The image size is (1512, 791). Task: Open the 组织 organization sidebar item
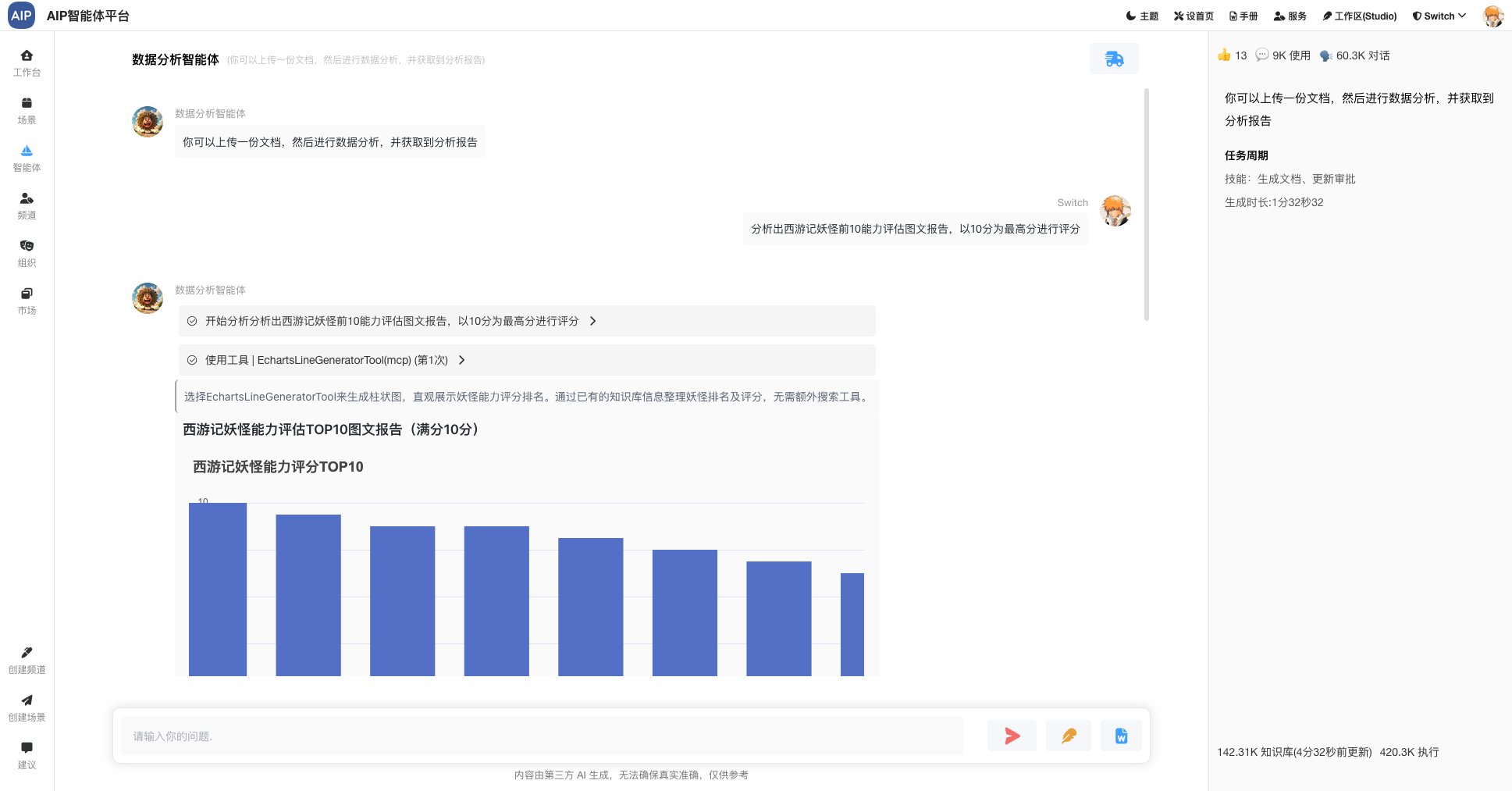point(27,254)
